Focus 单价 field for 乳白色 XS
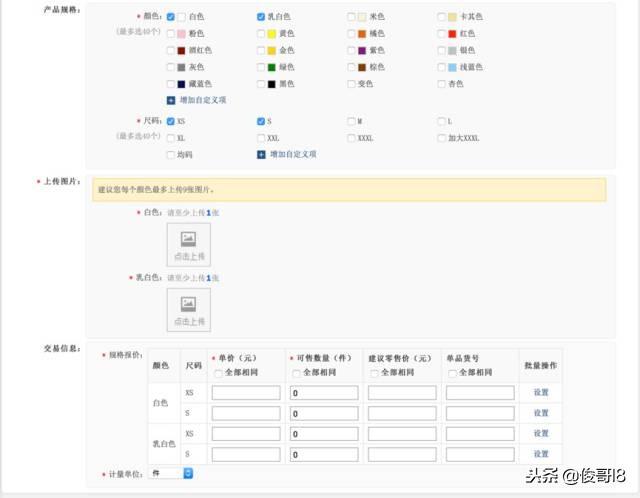The width and height of the screenshot is (640, 498). [246, 434]
